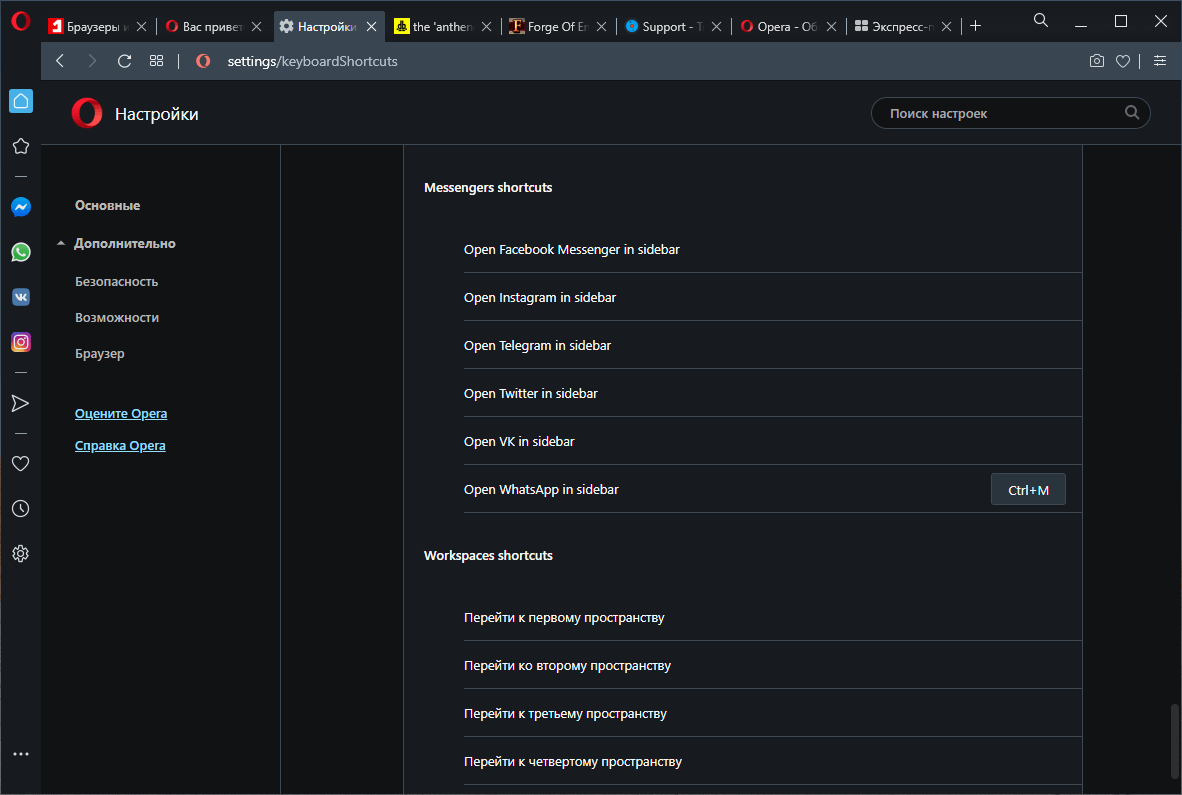Viewport: 1182px width, 795px height.
Task: Open Instagram icon in the sidebar
Action: click(x=21, y=342)
